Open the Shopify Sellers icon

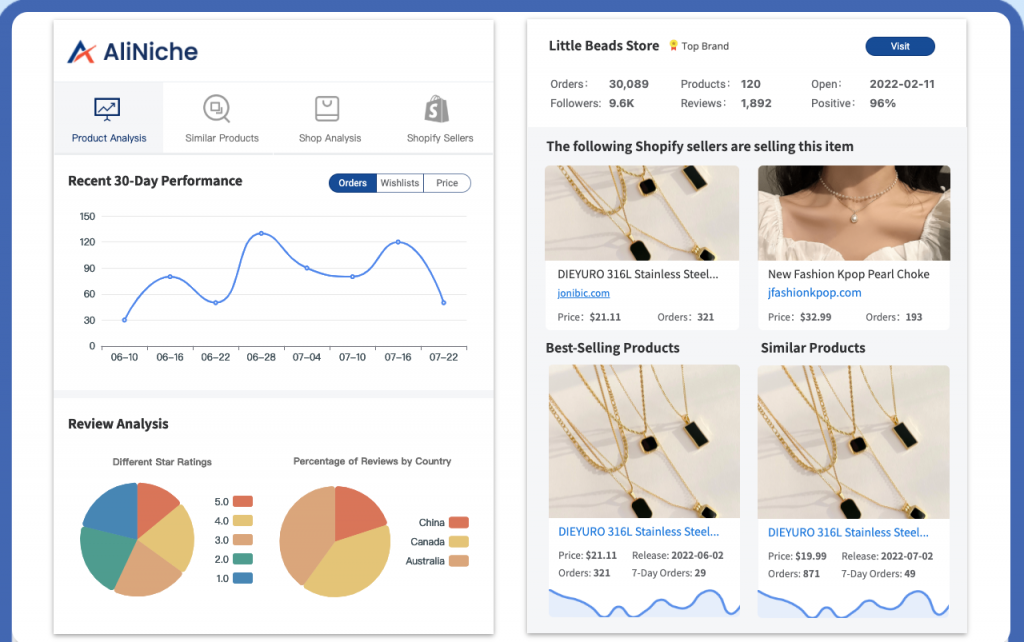[x=437, y=109]
